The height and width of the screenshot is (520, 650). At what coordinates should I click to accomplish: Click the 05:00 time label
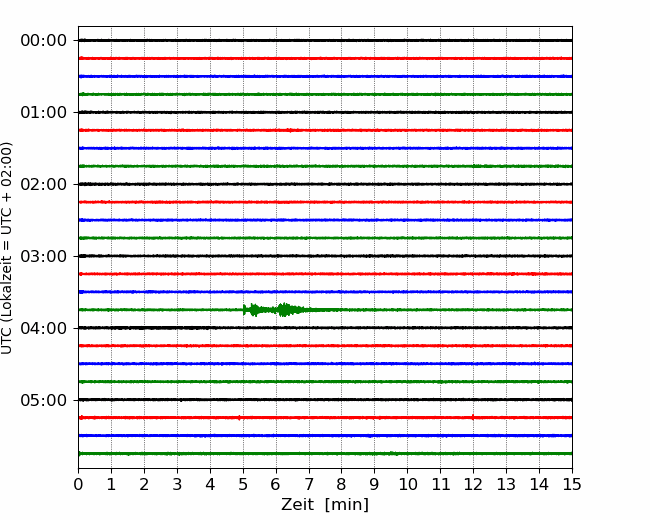(x=44, y=400)
